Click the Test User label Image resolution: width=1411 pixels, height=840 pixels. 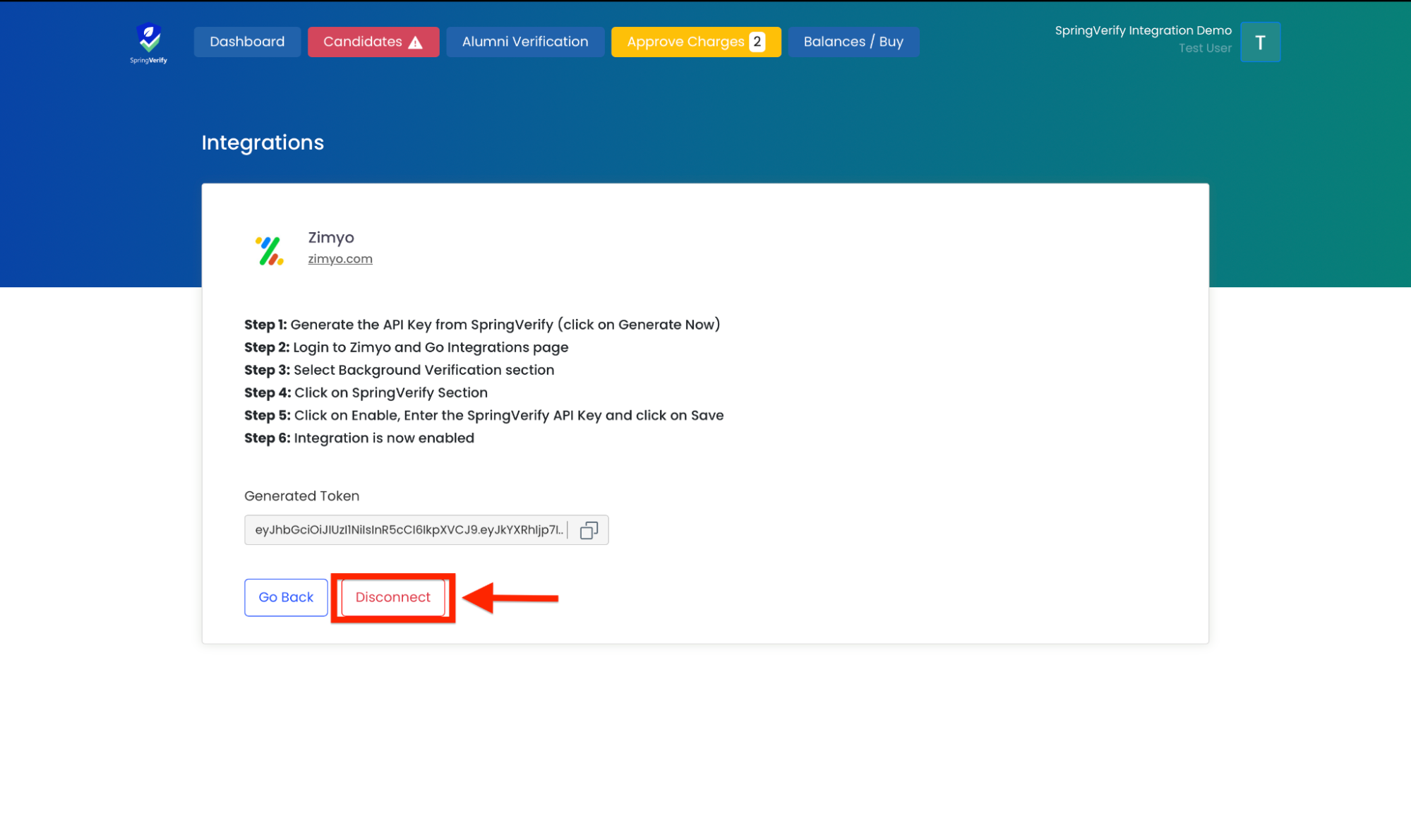pyautogui.click(x=1204, y=48)
